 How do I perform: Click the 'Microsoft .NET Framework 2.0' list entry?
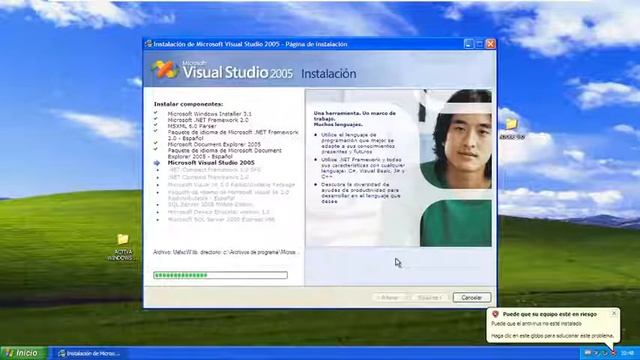coord(208,120)
